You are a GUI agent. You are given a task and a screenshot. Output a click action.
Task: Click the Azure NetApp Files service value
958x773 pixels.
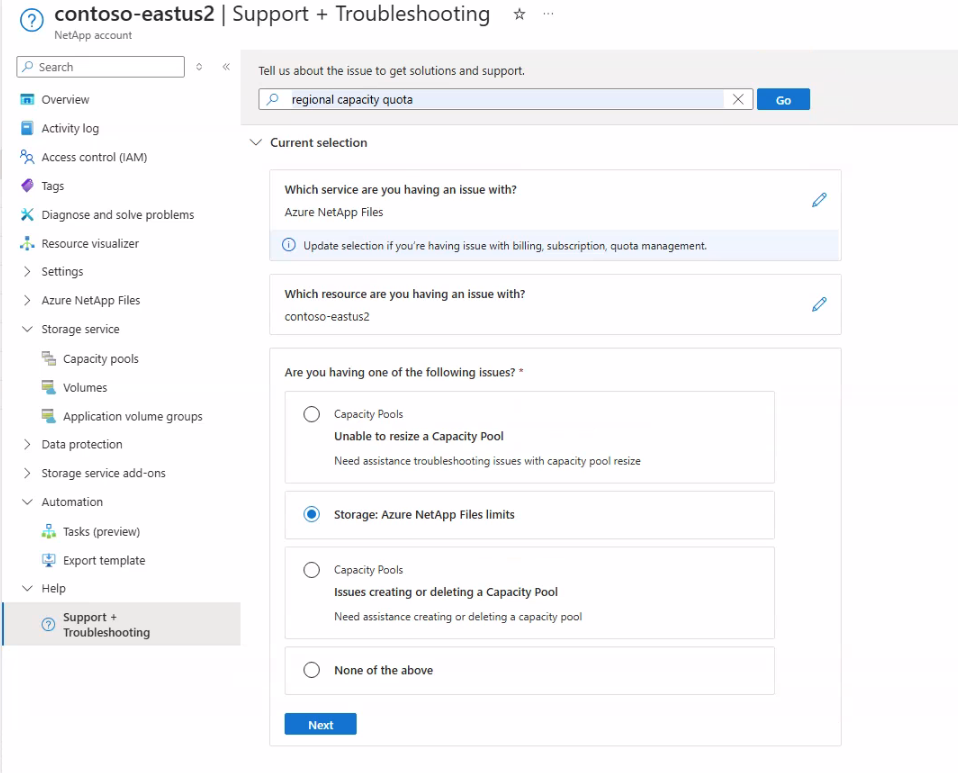(x=334, y=212)
